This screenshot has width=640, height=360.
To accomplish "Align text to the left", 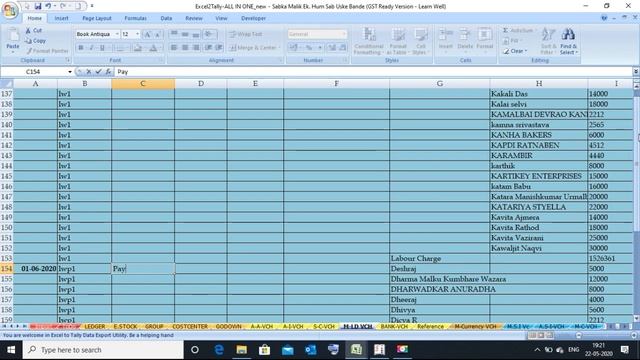I will click(174, 48).
